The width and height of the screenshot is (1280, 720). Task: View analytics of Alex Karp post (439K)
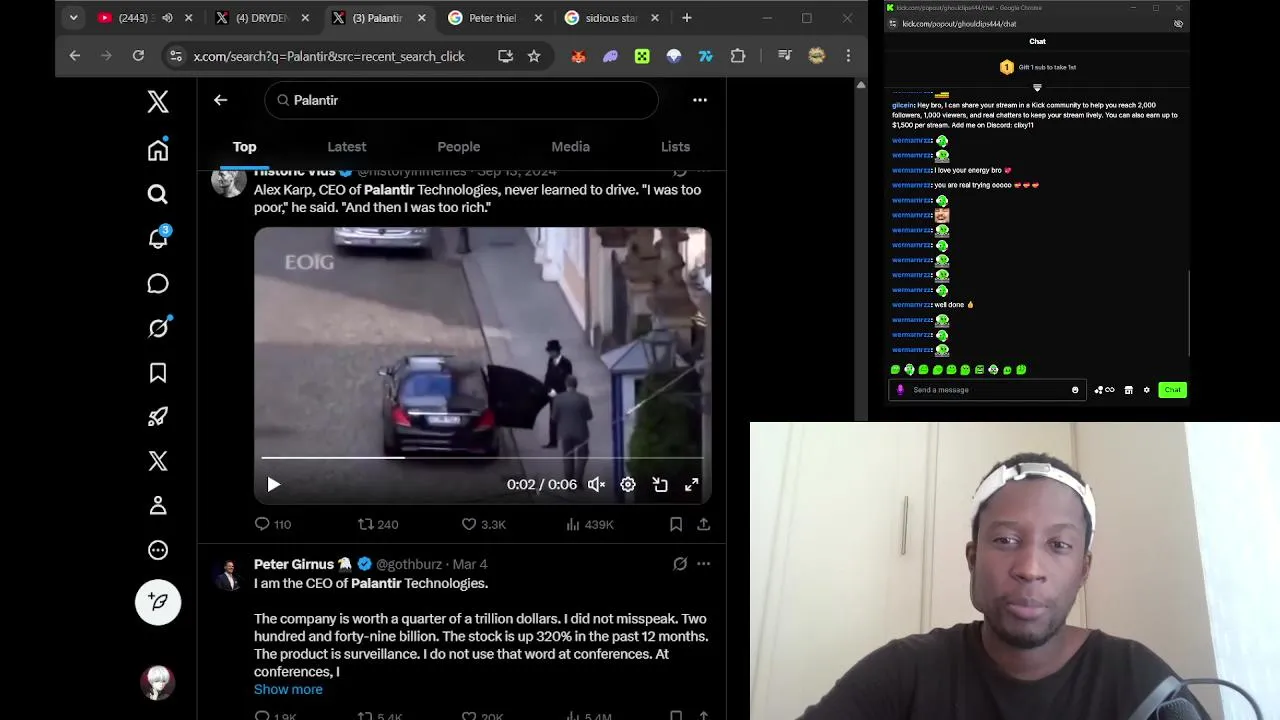pyautogui.click(x=590, y=524)
